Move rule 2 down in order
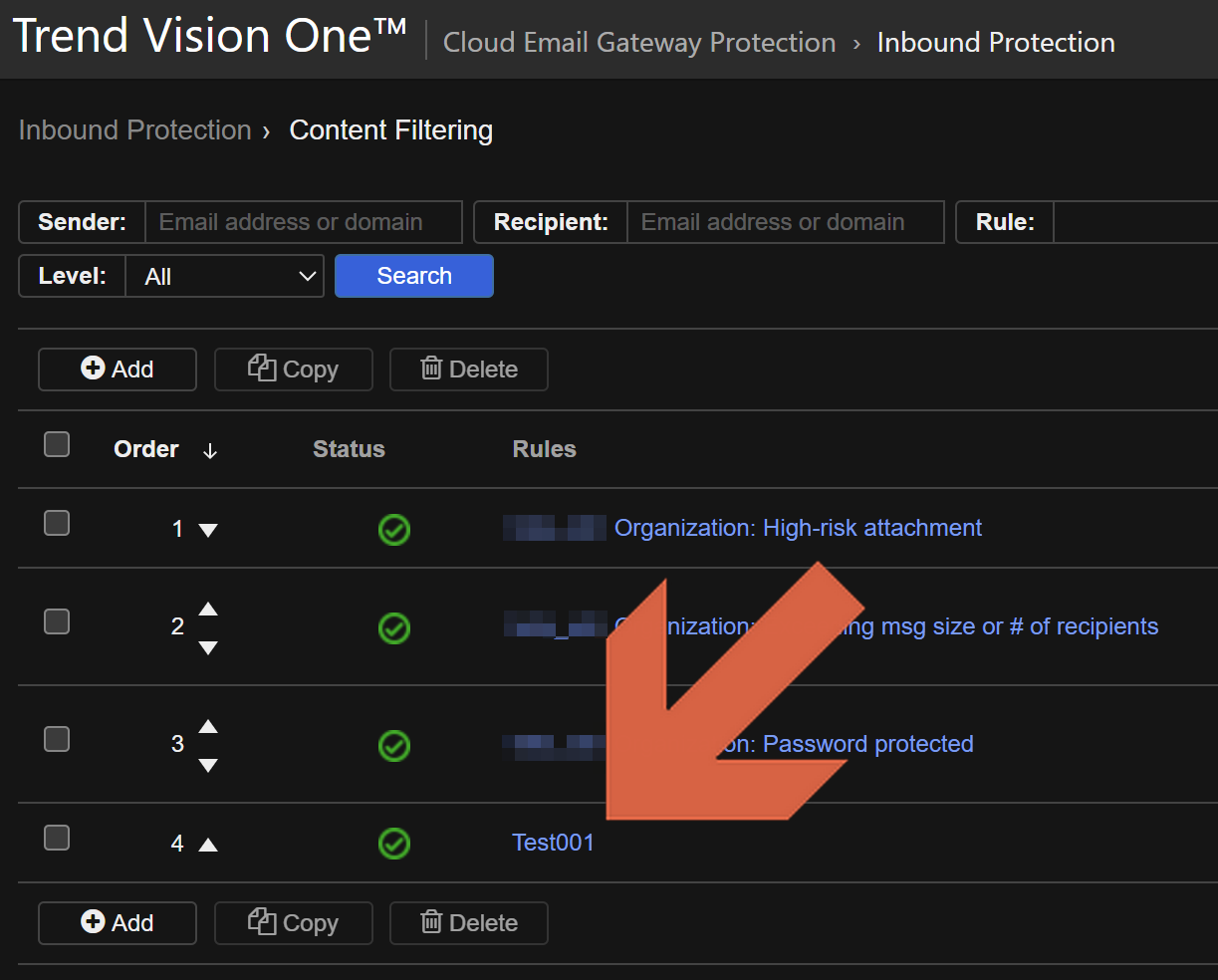 [x=208, y=648]
